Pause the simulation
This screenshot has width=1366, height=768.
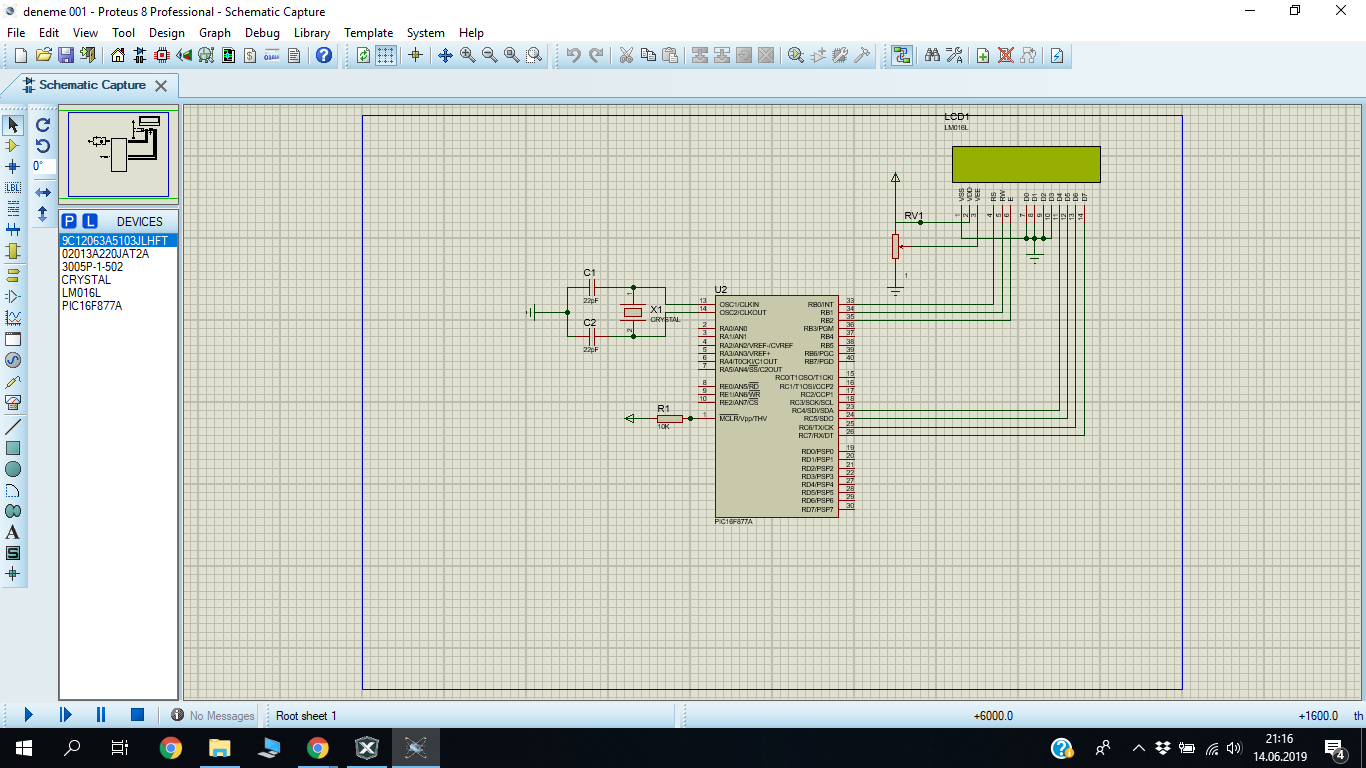pyautogui.click(x=101, y=715)
